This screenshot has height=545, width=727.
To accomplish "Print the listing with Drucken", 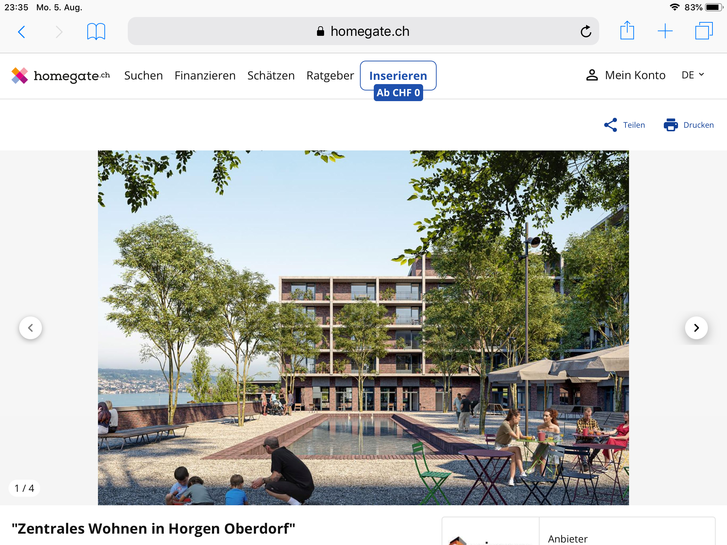I will pos(689,125).
